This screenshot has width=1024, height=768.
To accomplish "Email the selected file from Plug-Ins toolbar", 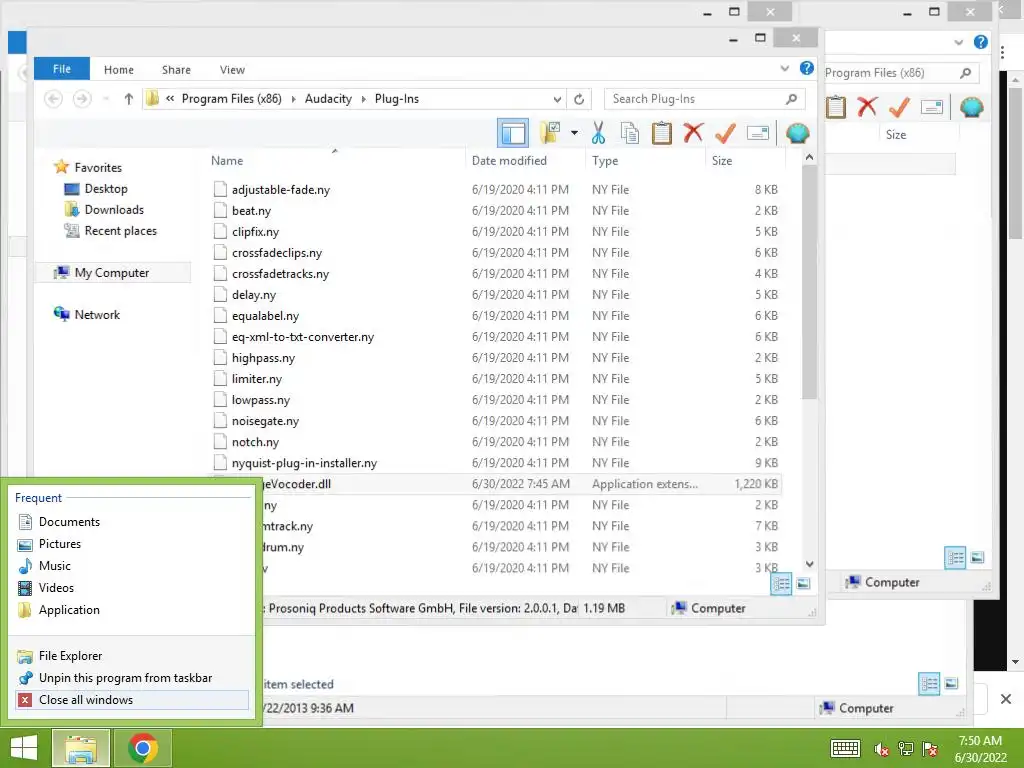I will [x=758, y=133].
